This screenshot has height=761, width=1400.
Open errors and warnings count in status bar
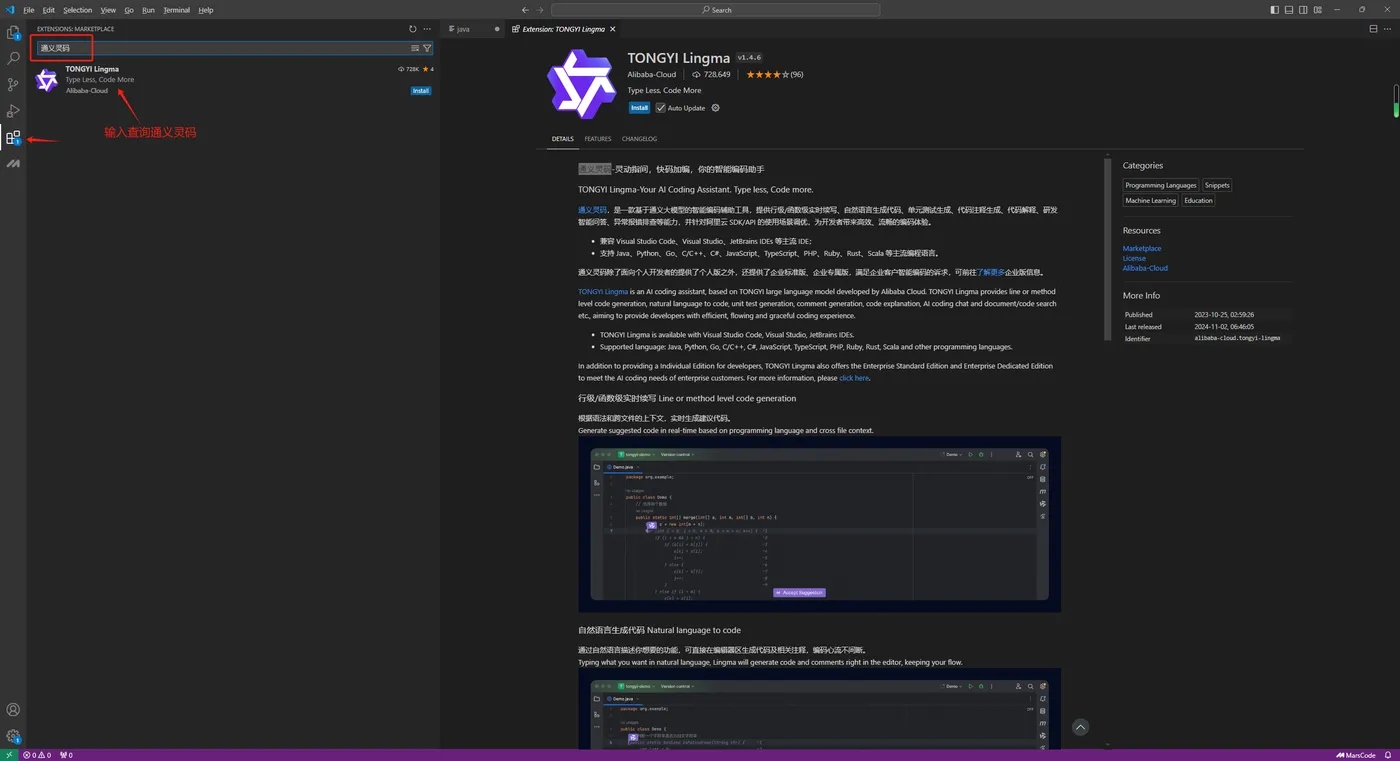(37, 755)
